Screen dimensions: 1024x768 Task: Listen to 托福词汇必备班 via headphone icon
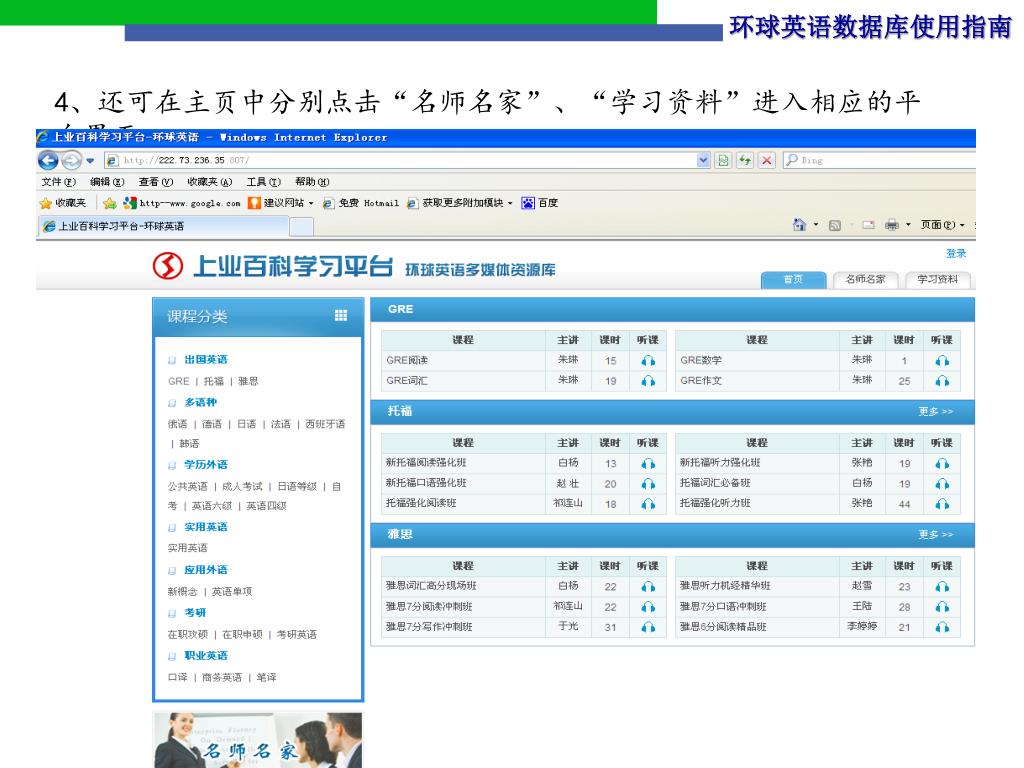tap(942, 483)
